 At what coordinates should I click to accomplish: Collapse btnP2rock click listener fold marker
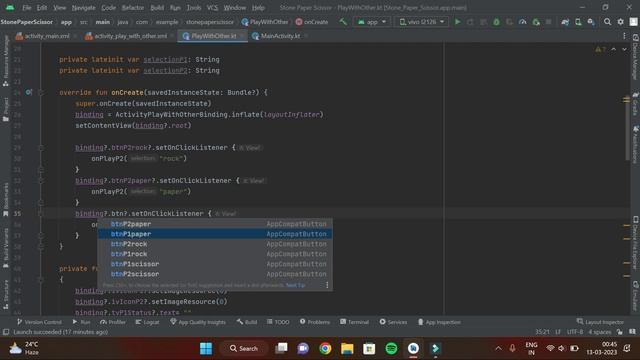(41, 148)
